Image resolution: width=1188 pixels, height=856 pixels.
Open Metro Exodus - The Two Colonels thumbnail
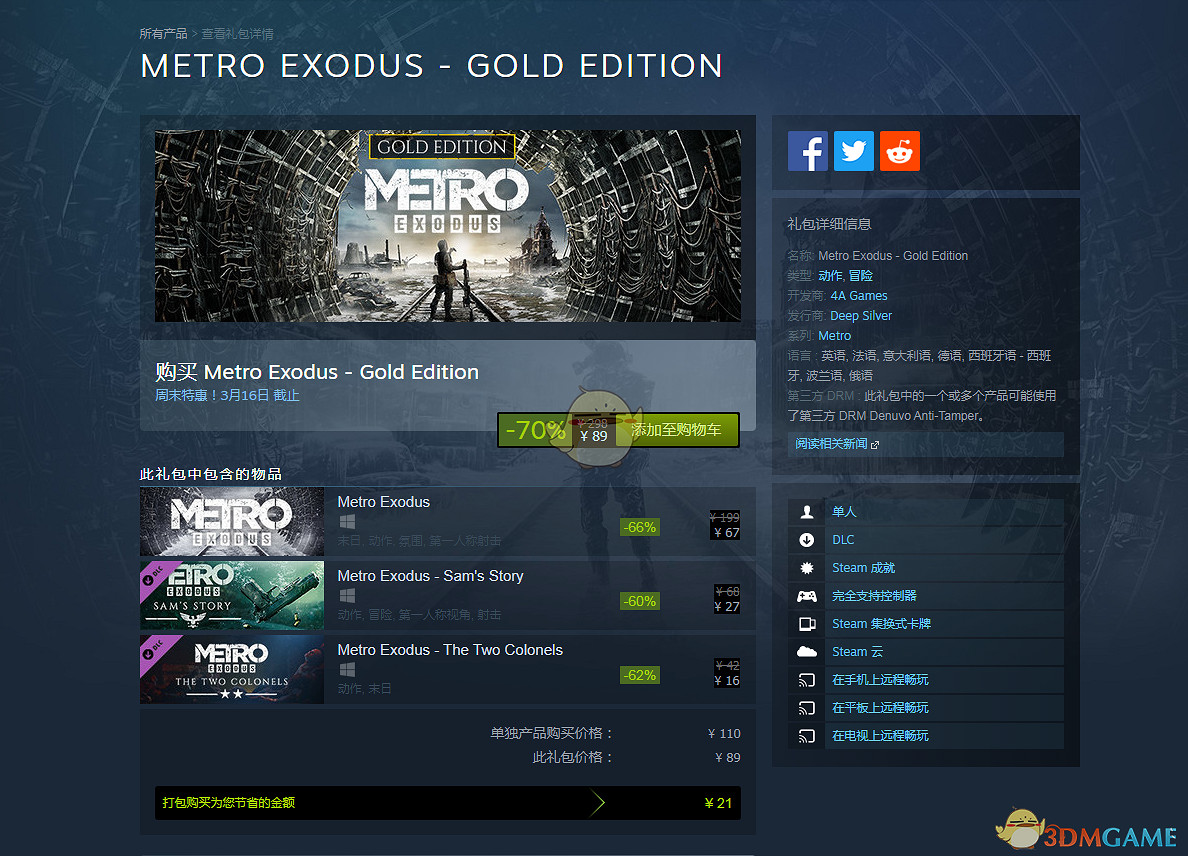click(232, 670)
